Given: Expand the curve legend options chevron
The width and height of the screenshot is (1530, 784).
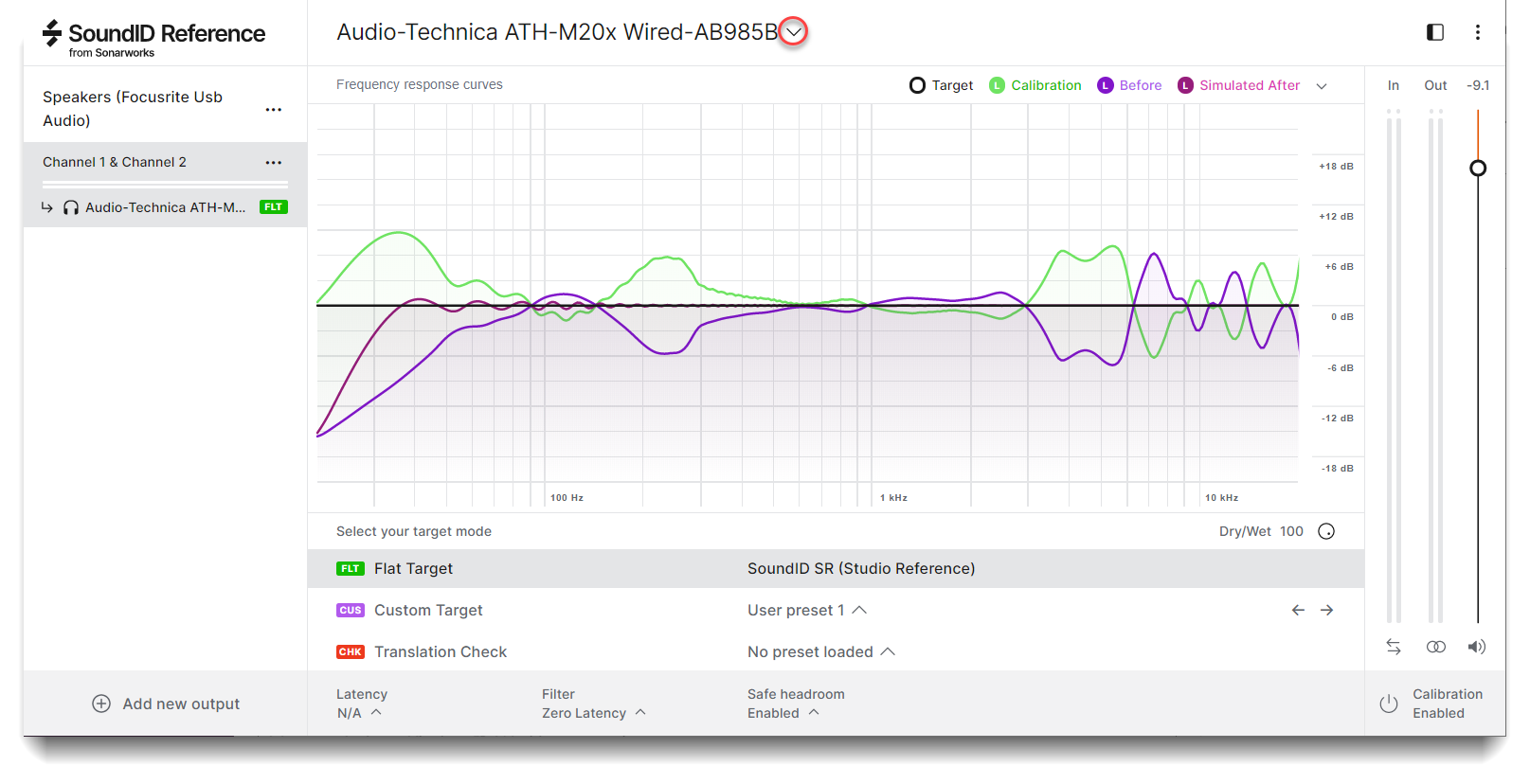Looking at the screenshot, I should tap(1322, 86).
